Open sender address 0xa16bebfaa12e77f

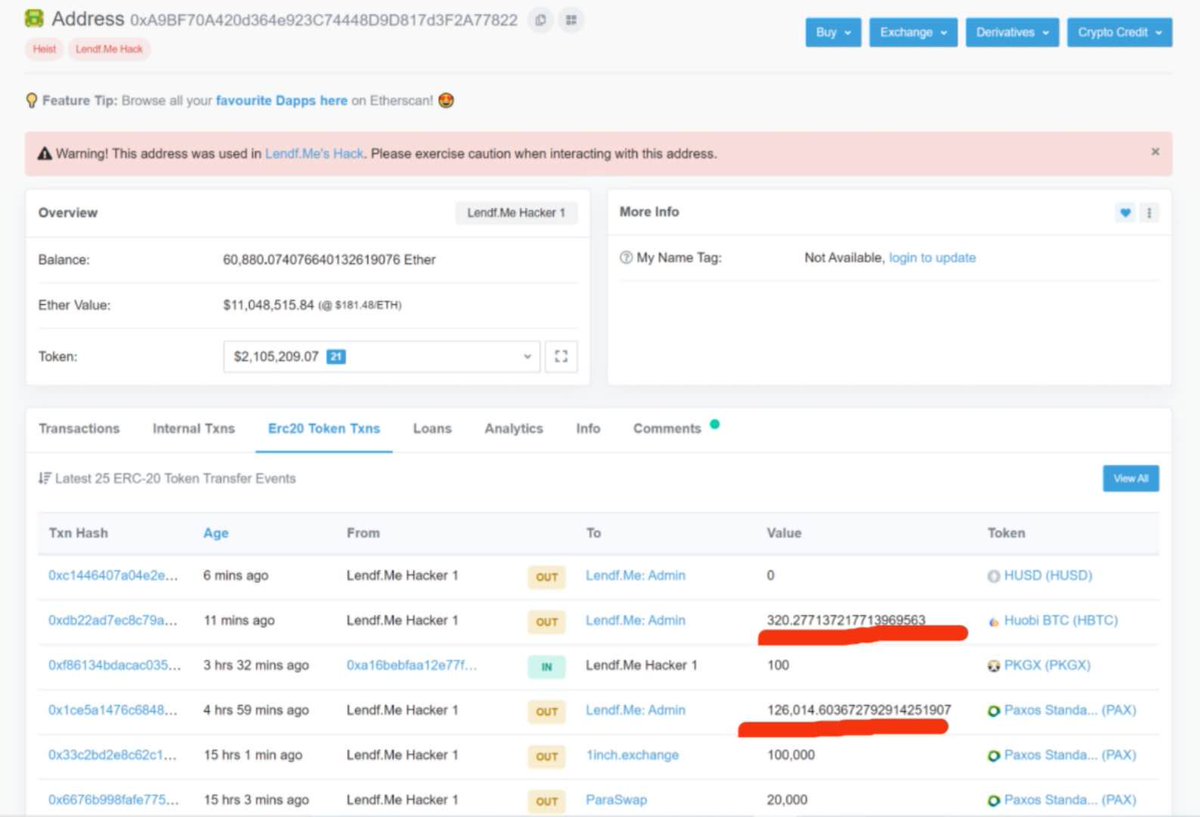click(x=412, y=665)
